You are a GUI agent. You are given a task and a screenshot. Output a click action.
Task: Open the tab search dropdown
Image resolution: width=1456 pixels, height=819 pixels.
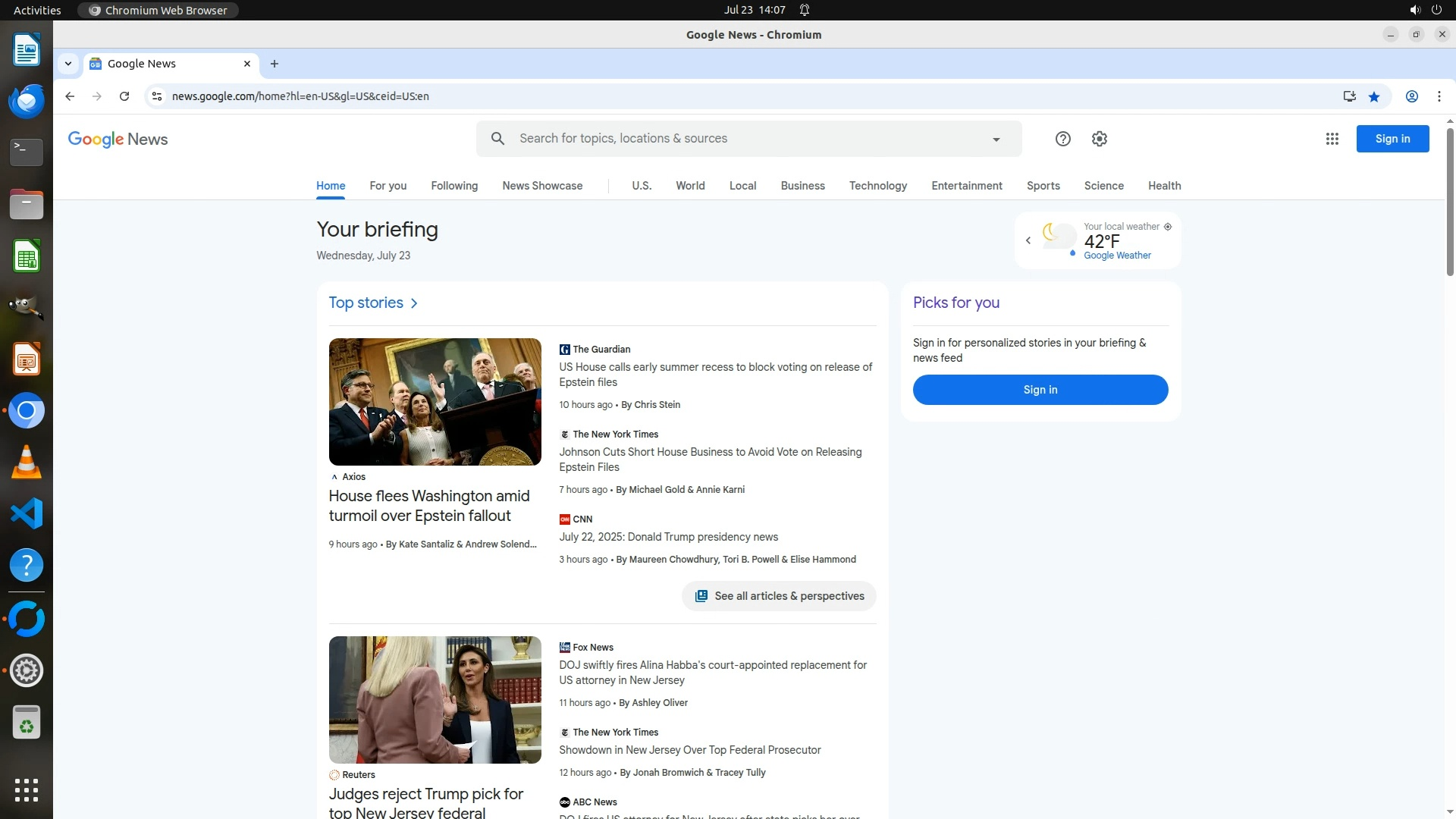[x=68, y=64]
